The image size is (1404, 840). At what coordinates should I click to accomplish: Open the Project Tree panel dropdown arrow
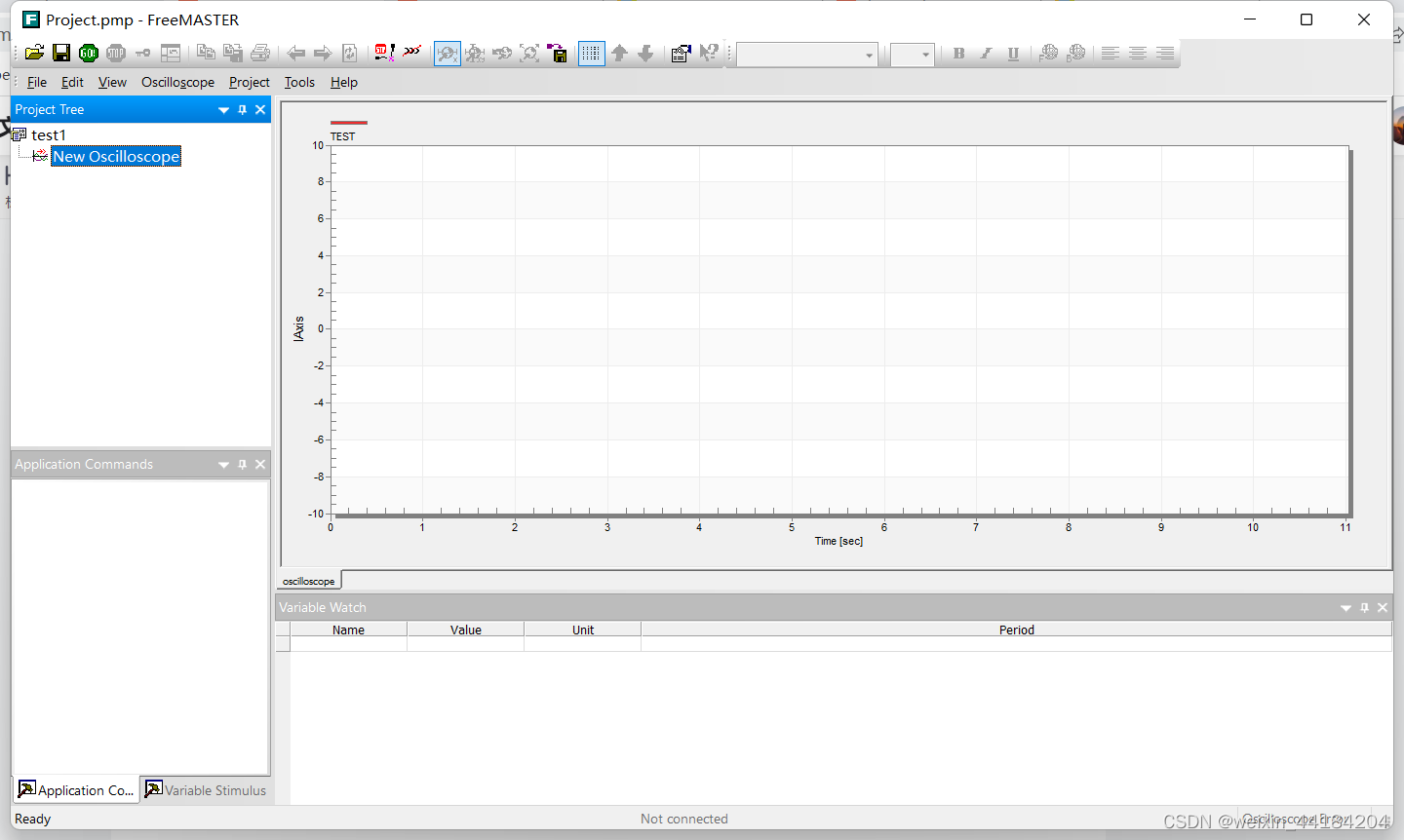point(223,110)
